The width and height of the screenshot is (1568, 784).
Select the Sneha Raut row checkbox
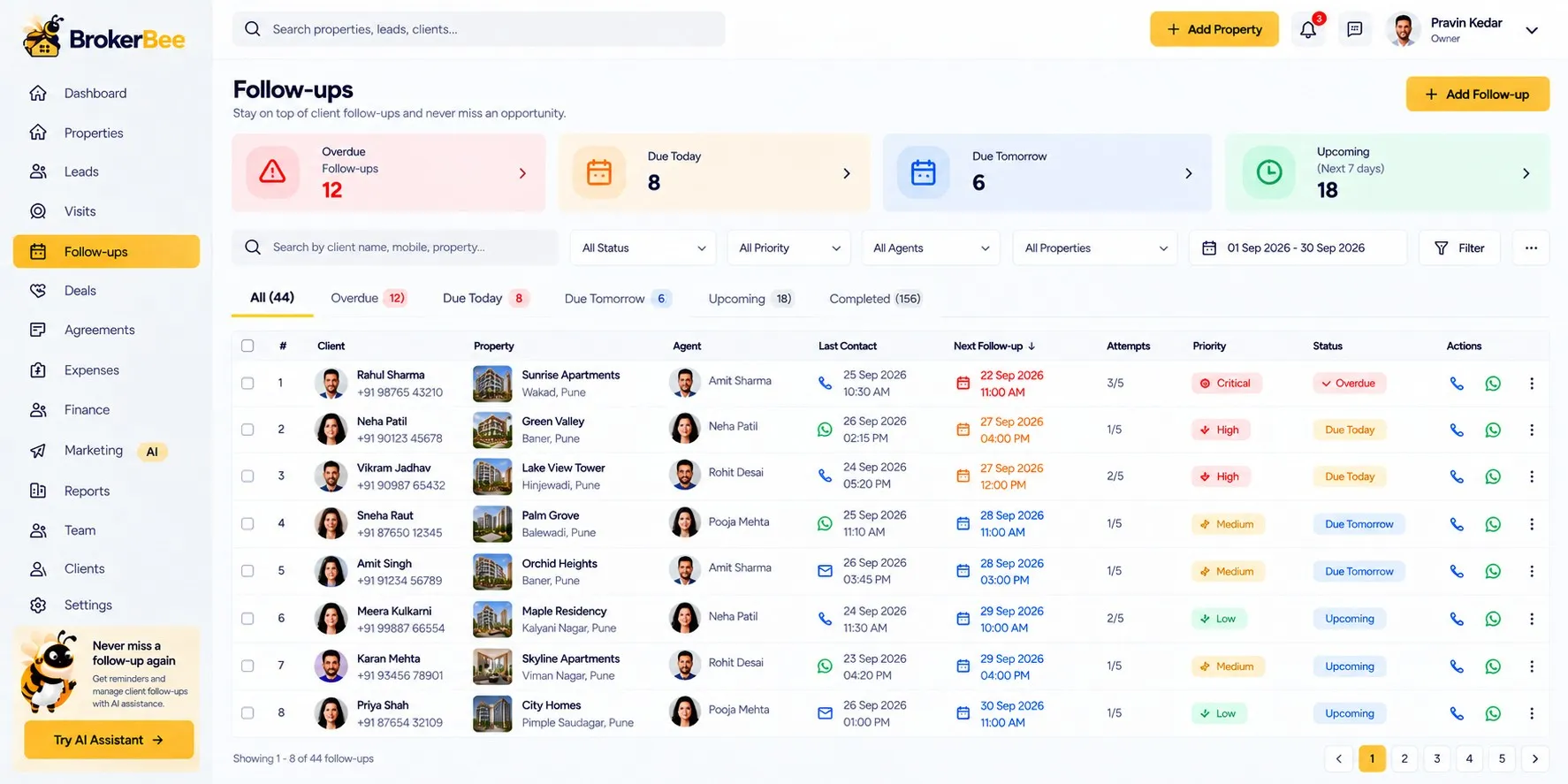point(247,523)
